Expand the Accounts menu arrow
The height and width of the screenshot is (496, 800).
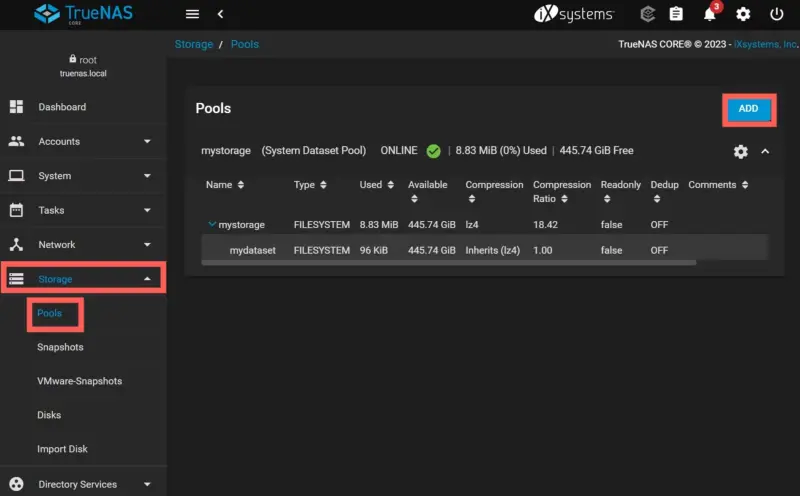tap(147, 141)
